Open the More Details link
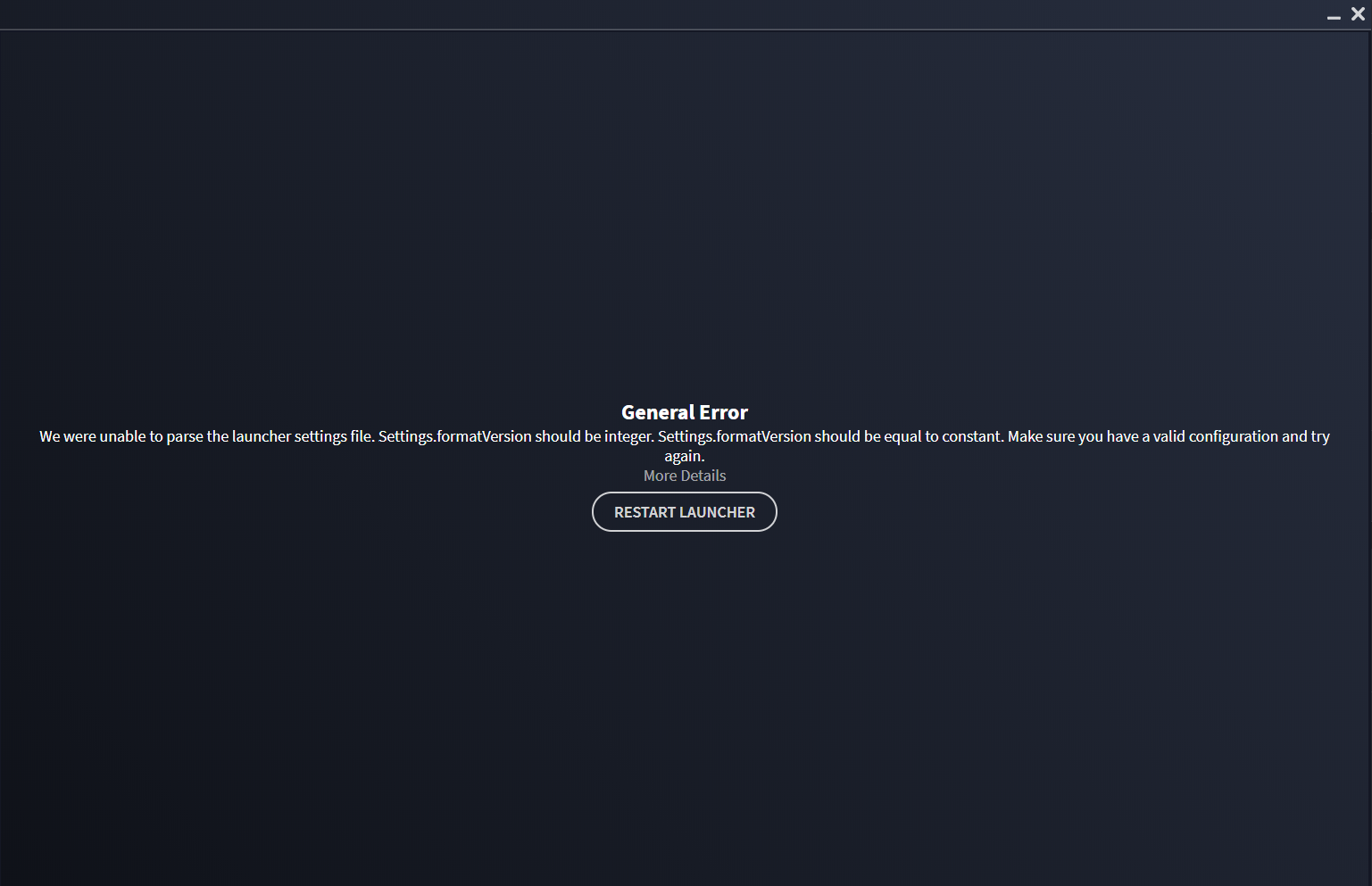Screen dimensions: 1372x886 [685, 476]
